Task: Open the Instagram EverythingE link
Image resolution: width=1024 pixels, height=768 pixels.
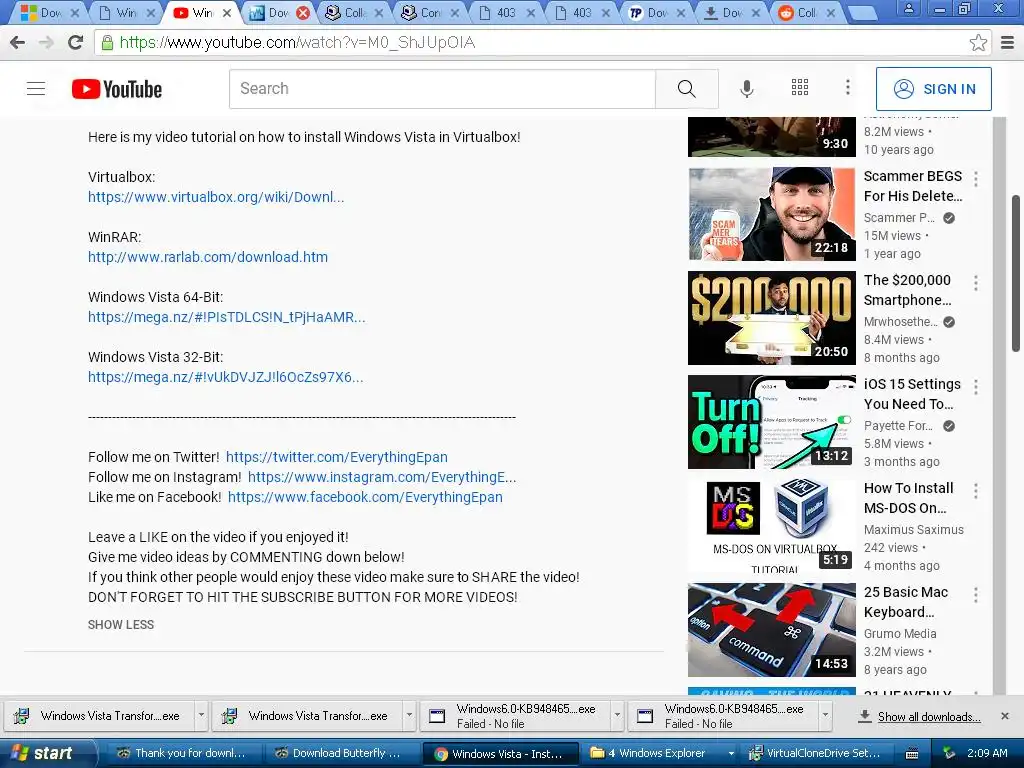Action: coord(382,477)
